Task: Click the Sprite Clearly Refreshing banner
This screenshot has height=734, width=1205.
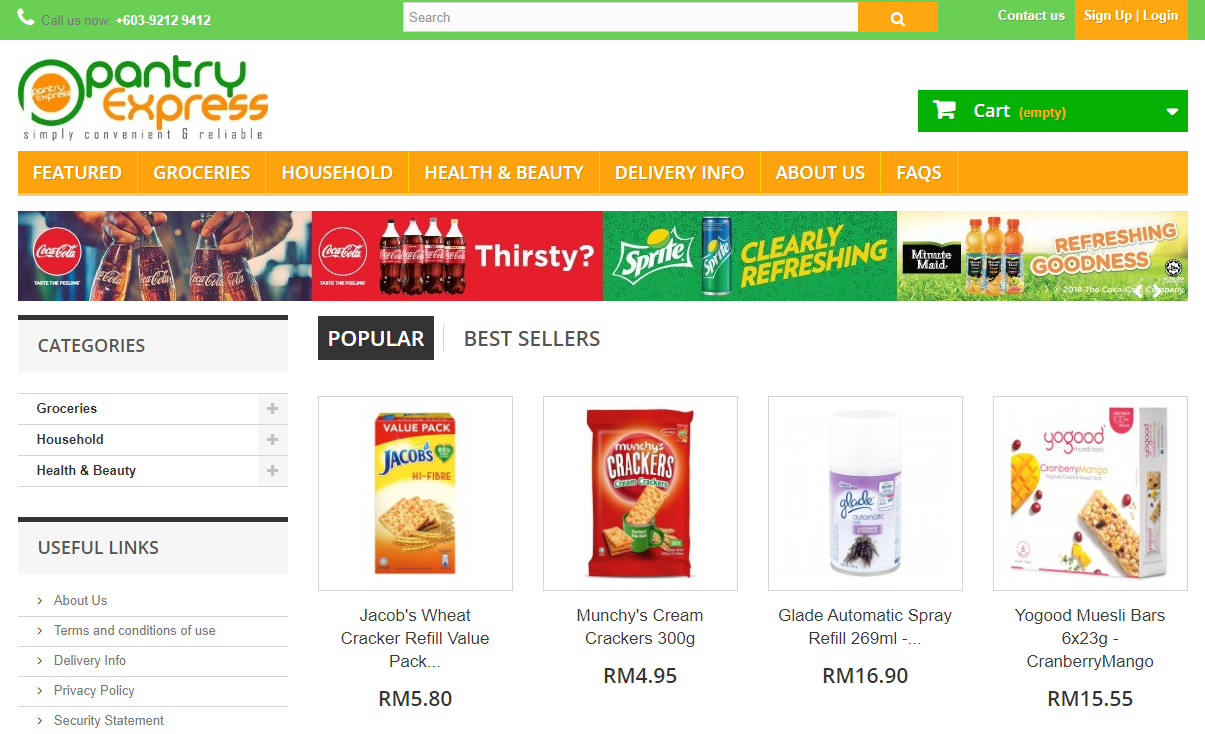Action: point(750,256)
